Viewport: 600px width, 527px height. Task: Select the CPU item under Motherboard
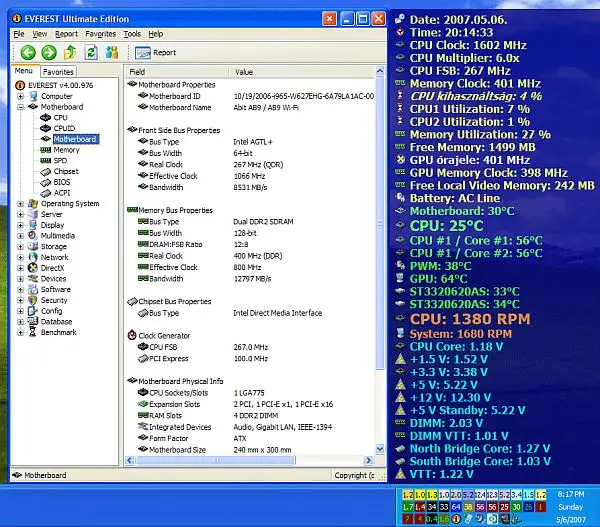point(60,117)
